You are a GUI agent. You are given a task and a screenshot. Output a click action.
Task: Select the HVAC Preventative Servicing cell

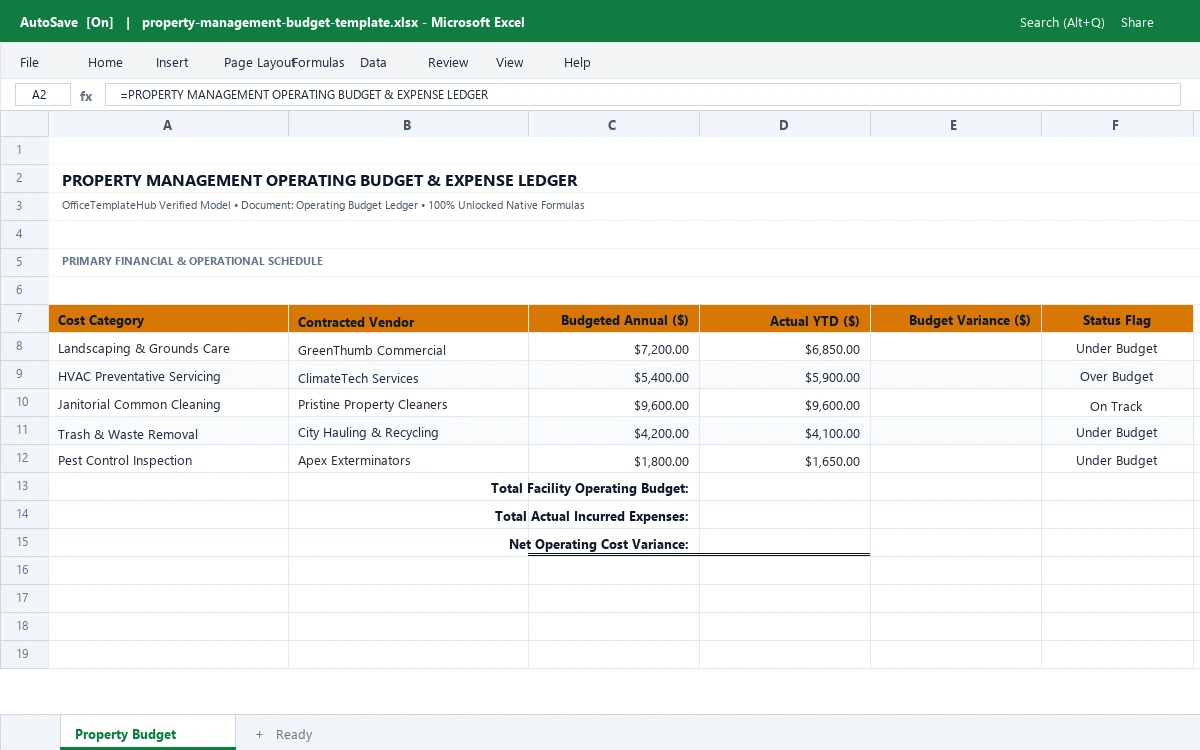point(168,375)
